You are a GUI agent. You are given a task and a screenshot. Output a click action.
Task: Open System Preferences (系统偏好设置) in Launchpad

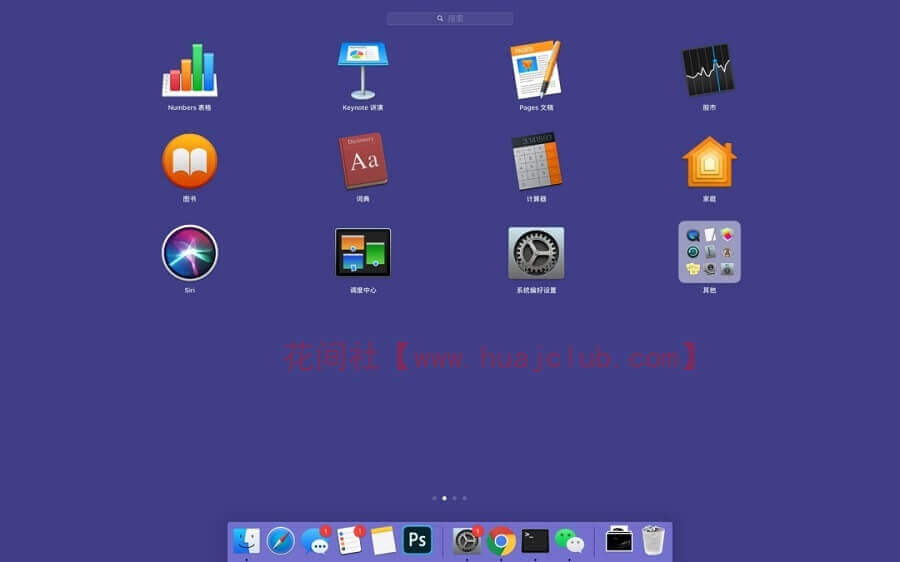tap(536, 253)
